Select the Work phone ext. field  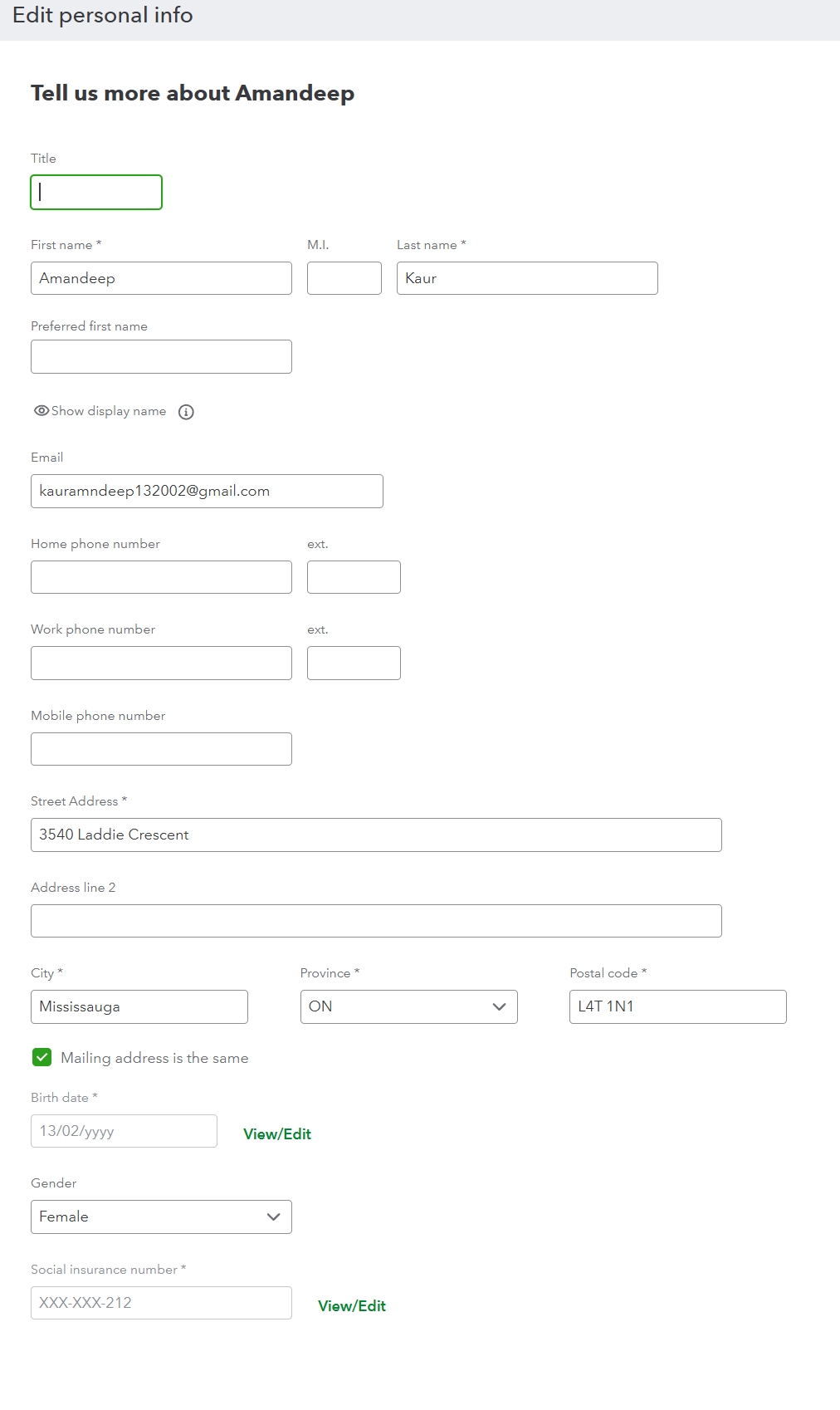[x=354, y=663]
